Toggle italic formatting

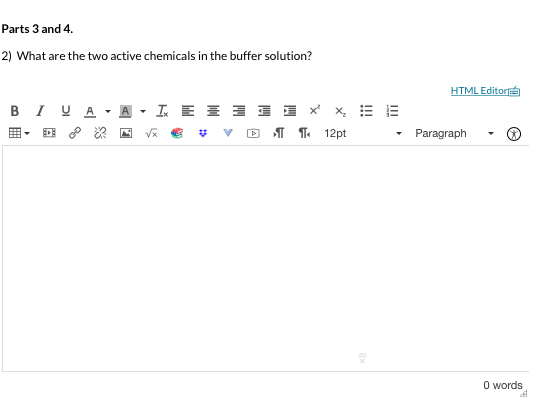coord(40,111)
